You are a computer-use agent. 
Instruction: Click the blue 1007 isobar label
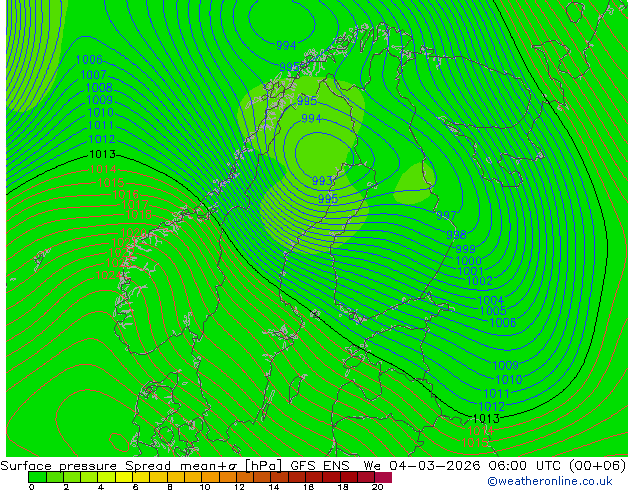[x=93, y=75]
